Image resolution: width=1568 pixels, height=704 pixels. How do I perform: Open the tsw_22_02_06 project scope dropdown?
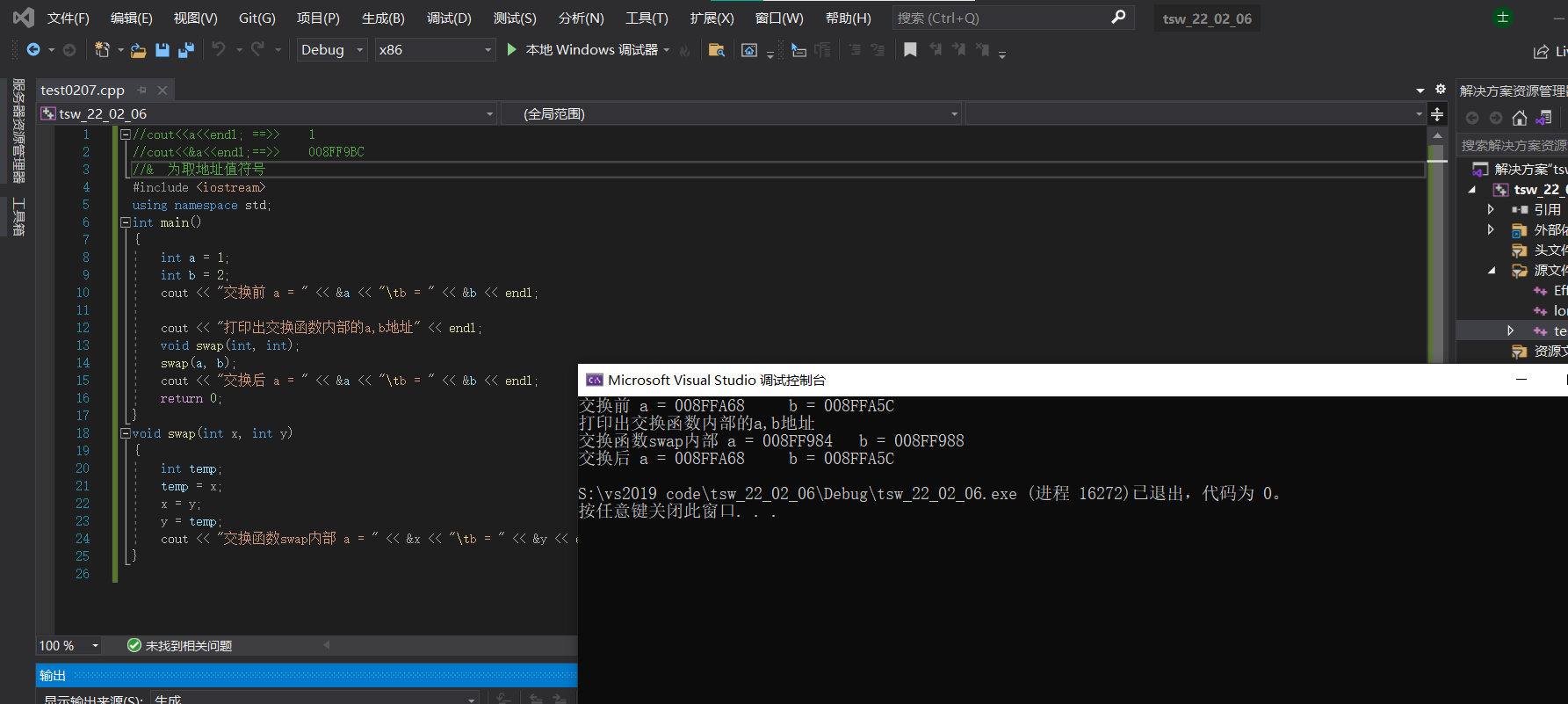click(268, 114)
